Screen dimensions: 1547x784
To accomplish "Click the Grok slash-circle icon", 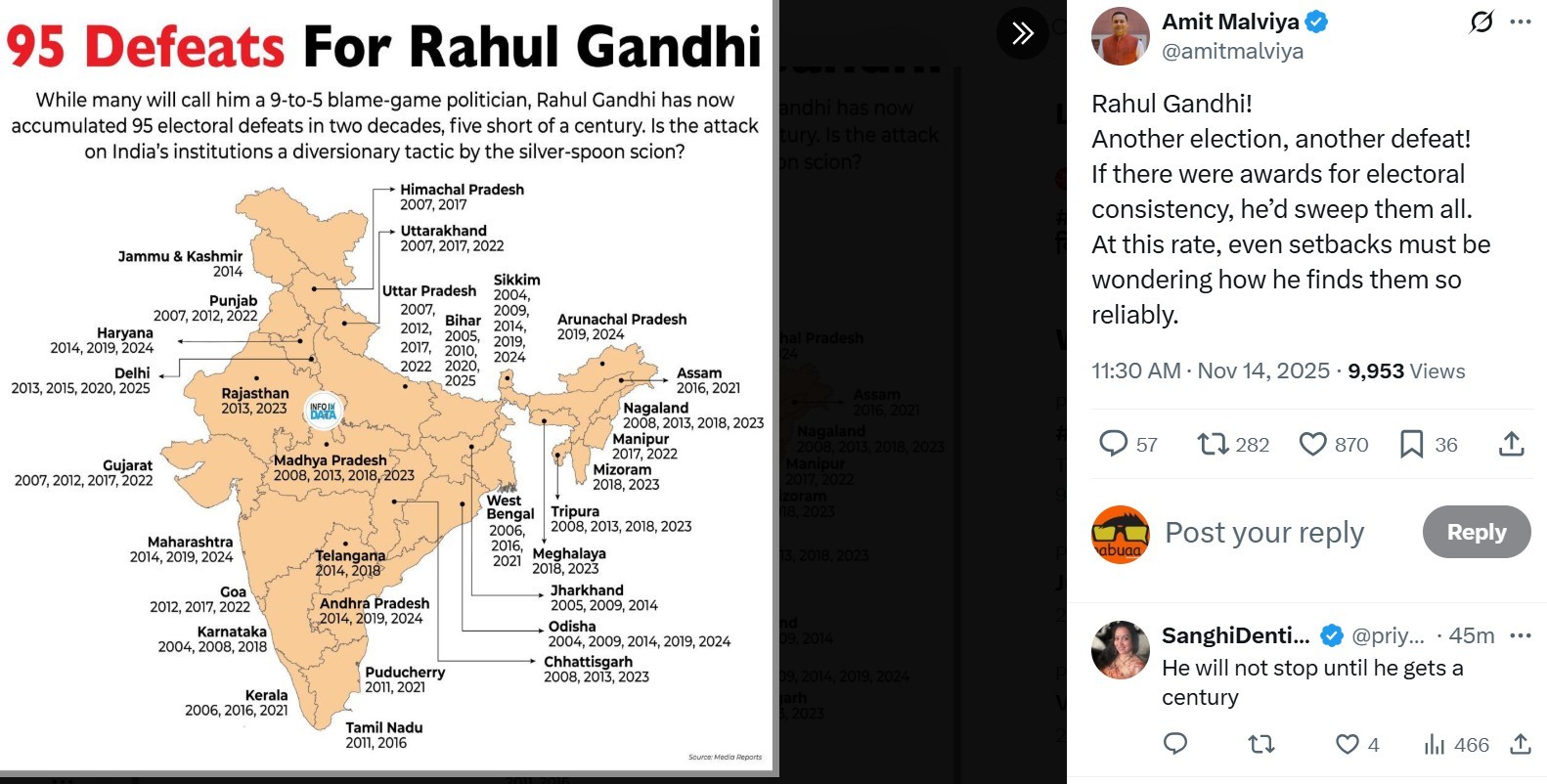I will point(1481,22).
